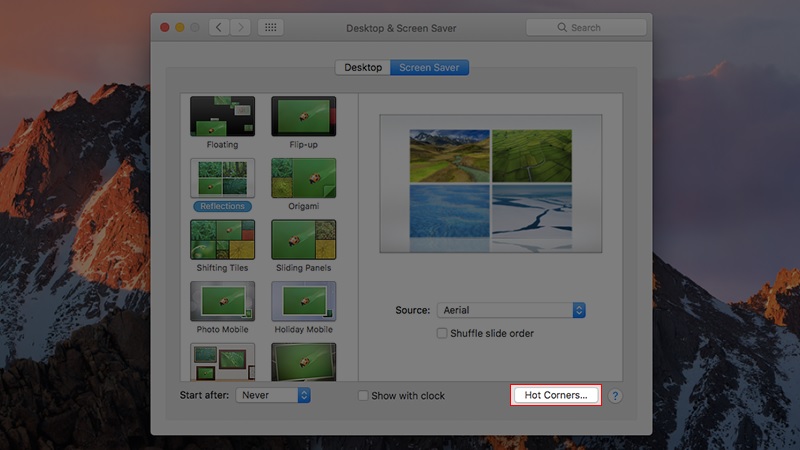Open help with the question mark button
Screen dimensions: 800x450
(x=615, y=396)
